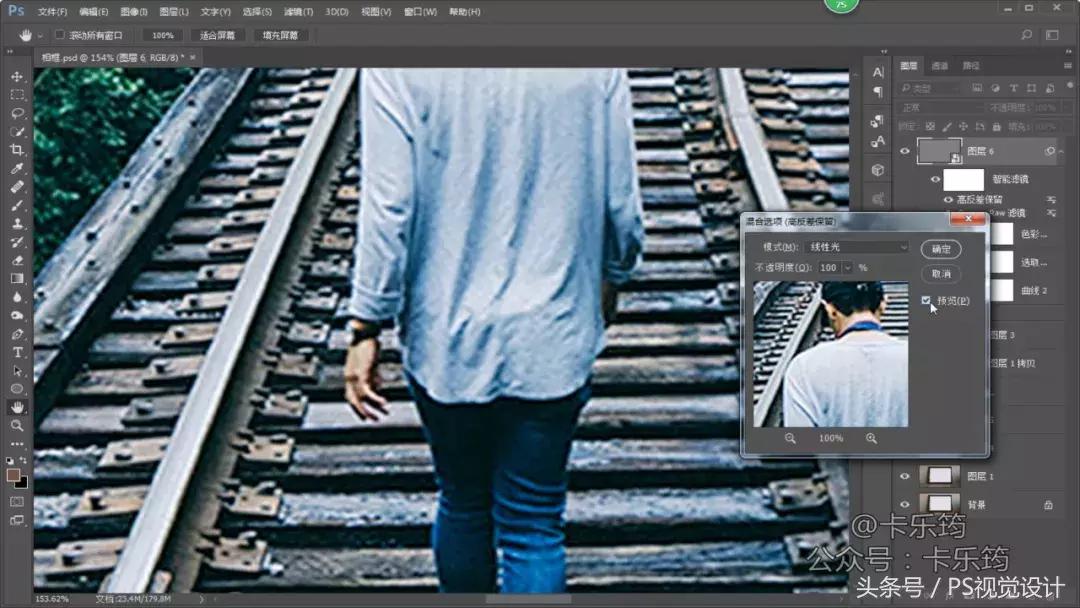Click the lock transparent pixels icon
The image size is (1080, 608).
[931, 127]
